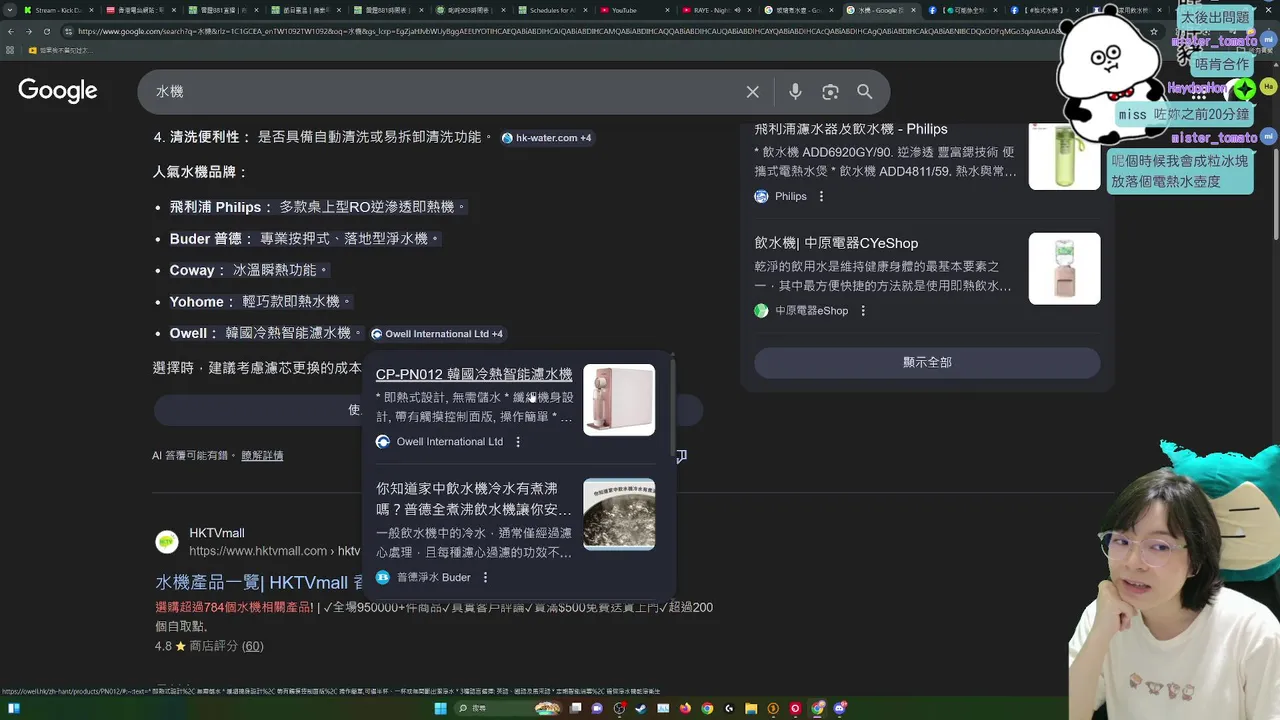Click the 人氣水機品牌 heading
Viewport: 1280px width, 720px height.
[x=201, y=172]
